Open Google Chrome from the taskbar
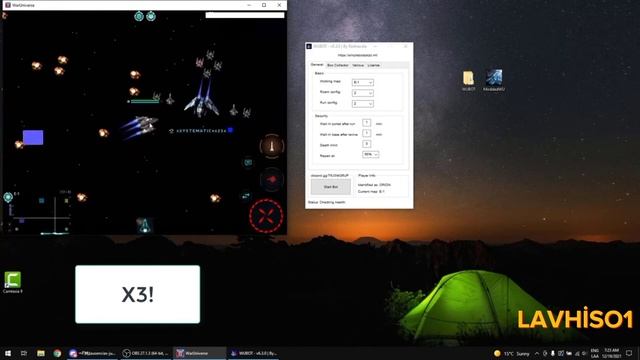The height and width of the screenshot is (360, 640). coord(57,353)
